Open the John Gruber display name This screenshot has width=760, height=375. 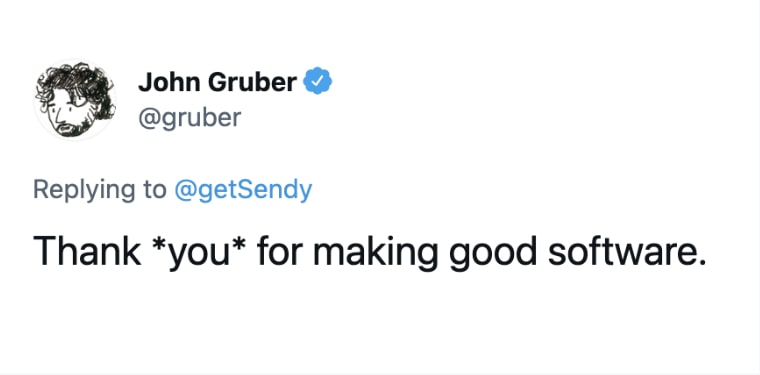(217, 81)
